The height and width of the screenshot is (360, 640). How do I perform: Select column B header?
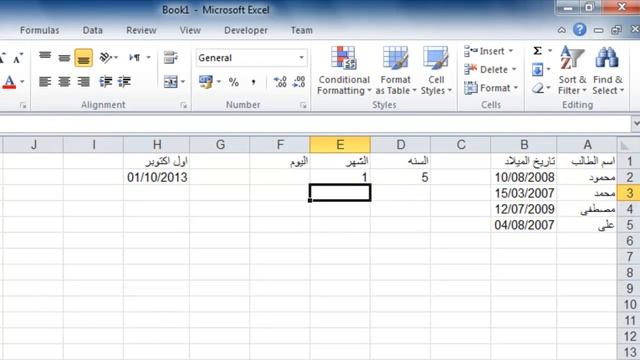click(524, 144)
